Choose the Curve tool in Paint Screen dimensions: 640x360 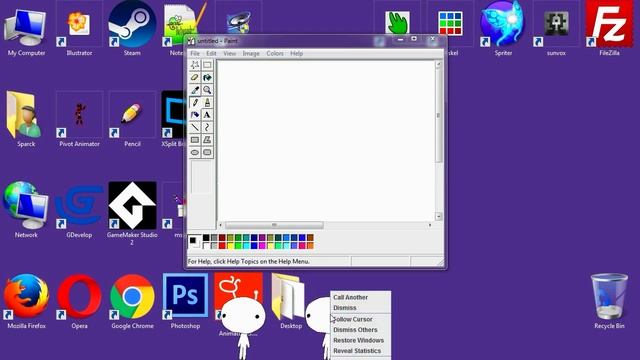207,127
